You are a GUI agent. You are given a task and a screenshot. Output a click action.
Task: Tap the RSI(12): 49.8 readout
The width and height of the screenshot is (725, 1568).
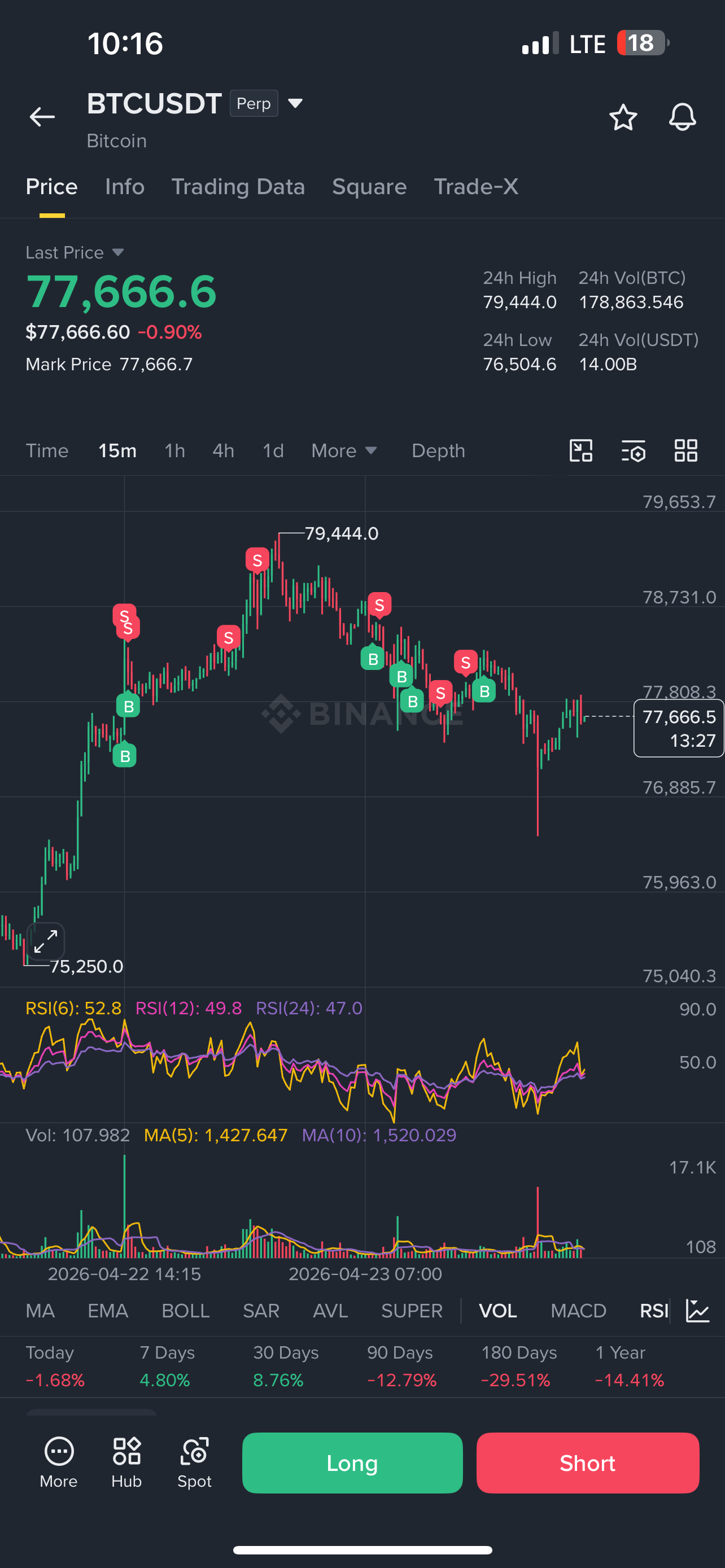(x=189, y=1009)
